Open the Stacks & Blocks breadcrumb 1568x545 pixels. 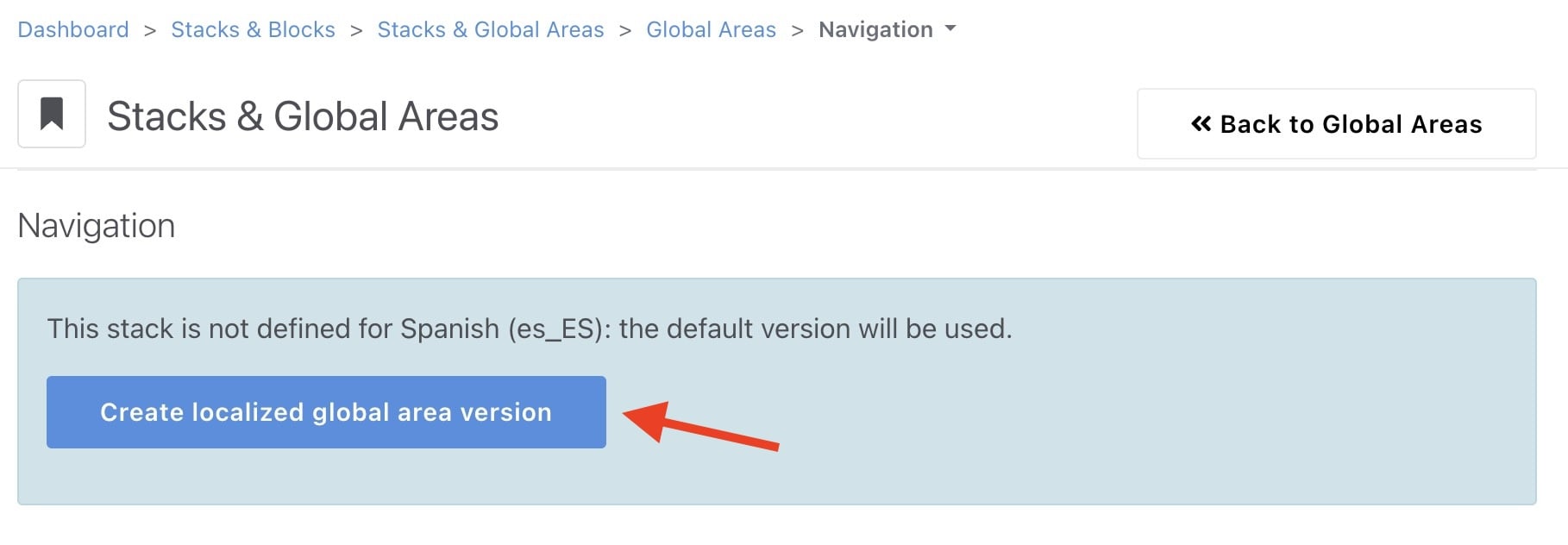[253, 30]
